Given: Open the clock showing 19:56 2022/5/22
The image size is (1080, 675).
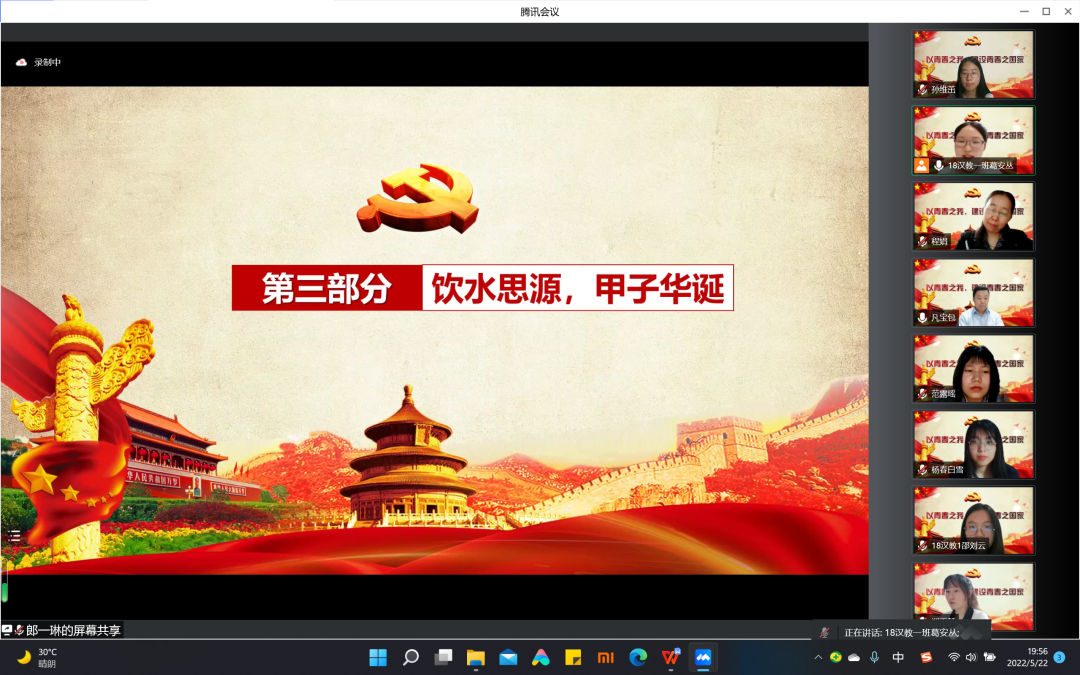Looking at the screenshot, I should point(1028,657).
